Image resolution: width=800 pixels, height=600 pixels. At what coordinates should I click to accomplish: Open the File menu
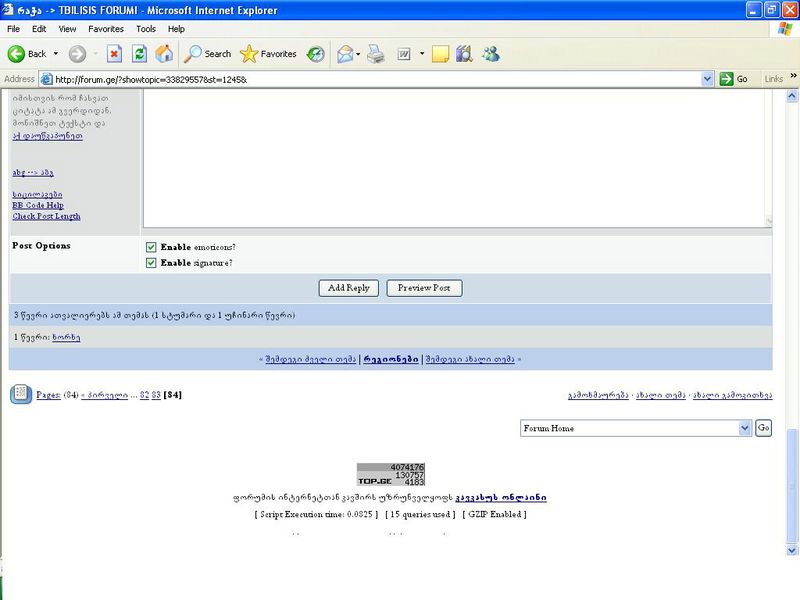point(13,29)
